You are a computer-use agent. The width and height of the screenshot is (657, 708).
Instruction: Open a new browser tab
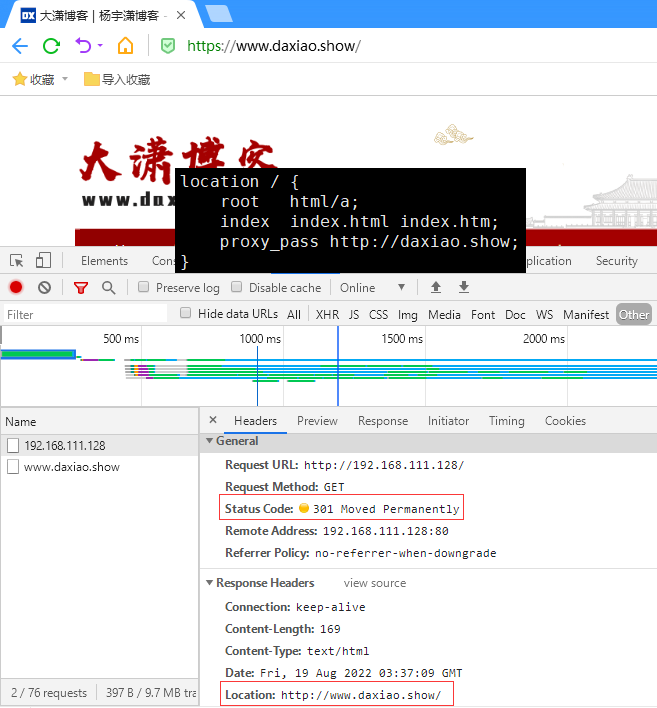219,13
